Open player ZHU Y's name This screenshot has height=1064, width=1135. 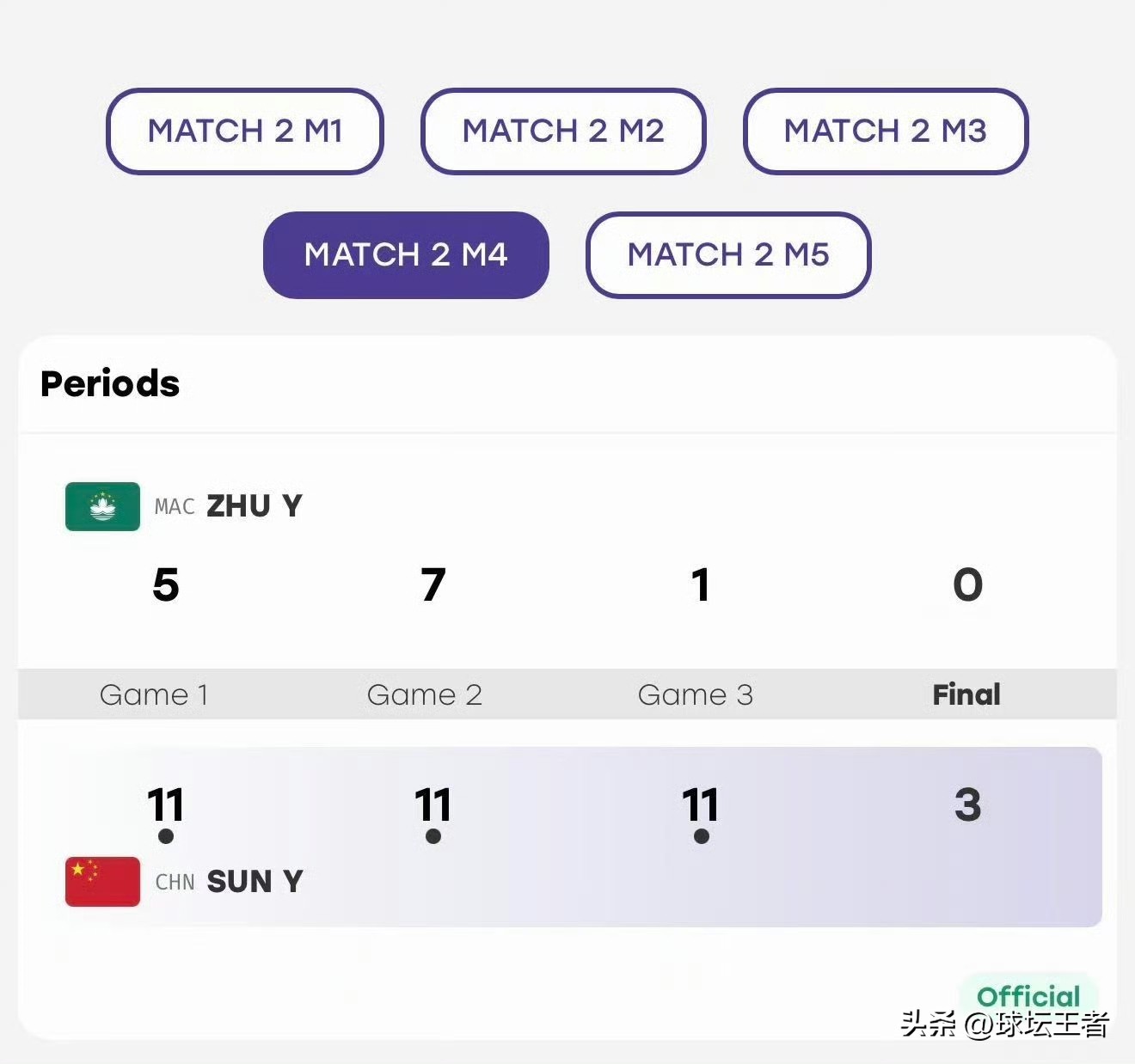click(255, 506)
